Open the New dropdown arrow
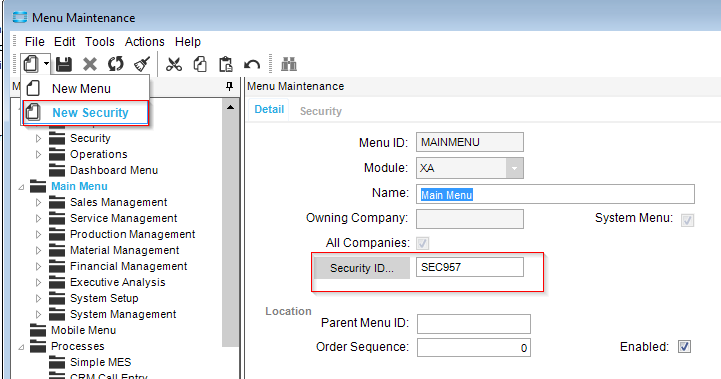This screenshot has height=379, width=721. pyautogui.click(x=46, y=64)
